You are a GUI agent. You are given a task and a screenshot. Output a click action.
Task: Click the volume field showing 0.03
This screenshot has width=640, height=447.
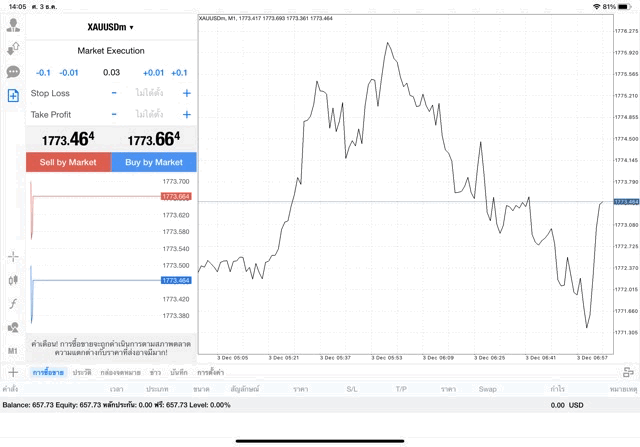tap(111, 73)
